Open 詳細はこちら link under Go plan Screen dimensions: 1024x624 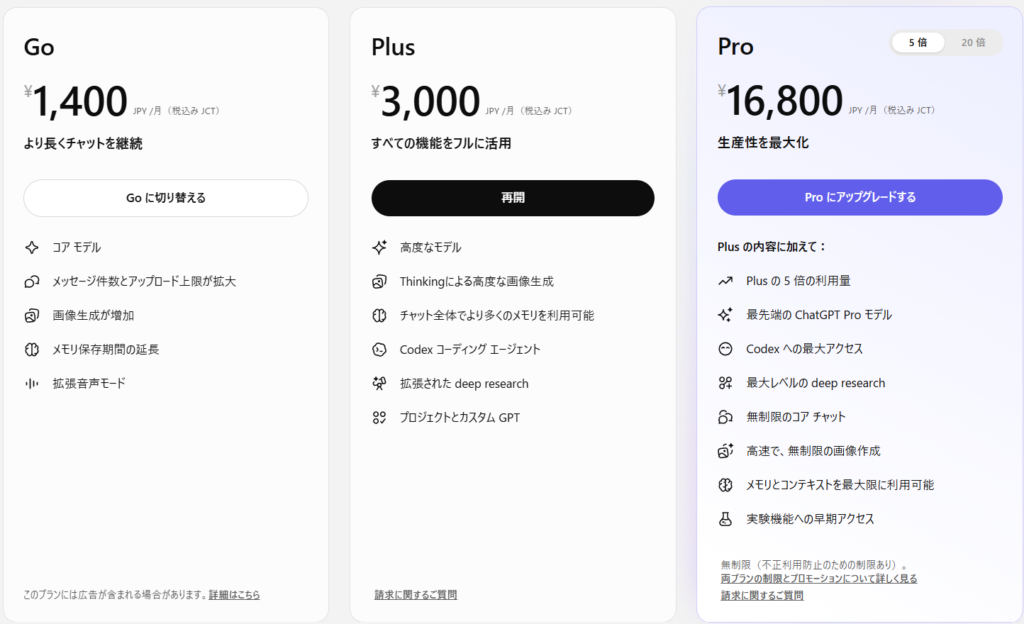(234, 595)
